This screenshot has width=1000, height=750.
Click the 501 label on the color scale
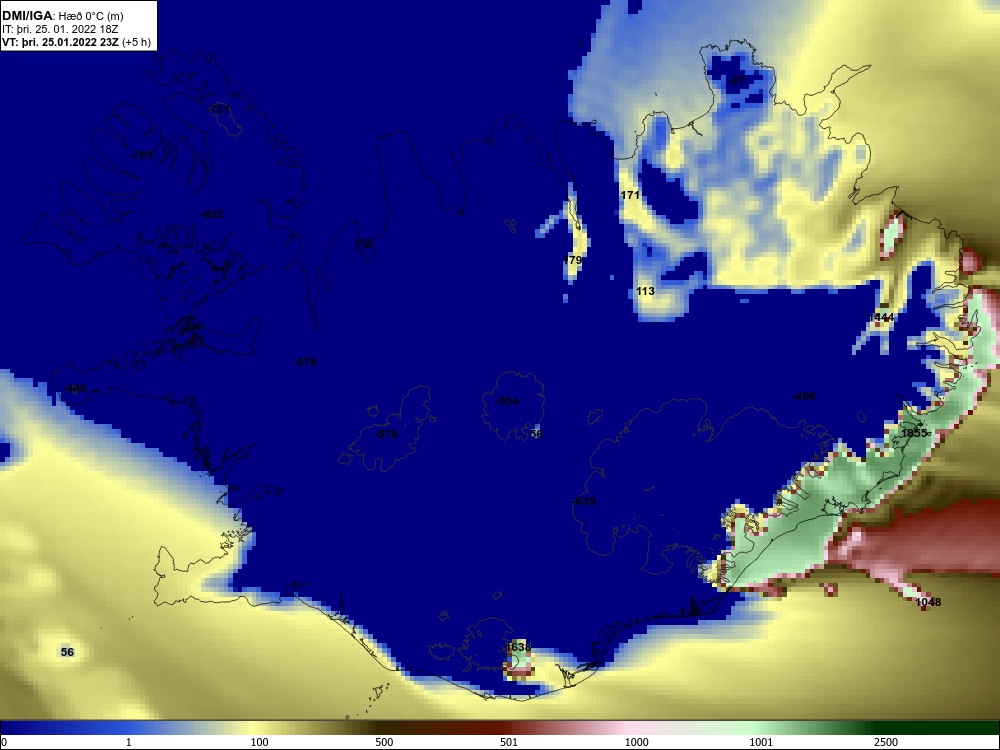(x=508, y=742)
